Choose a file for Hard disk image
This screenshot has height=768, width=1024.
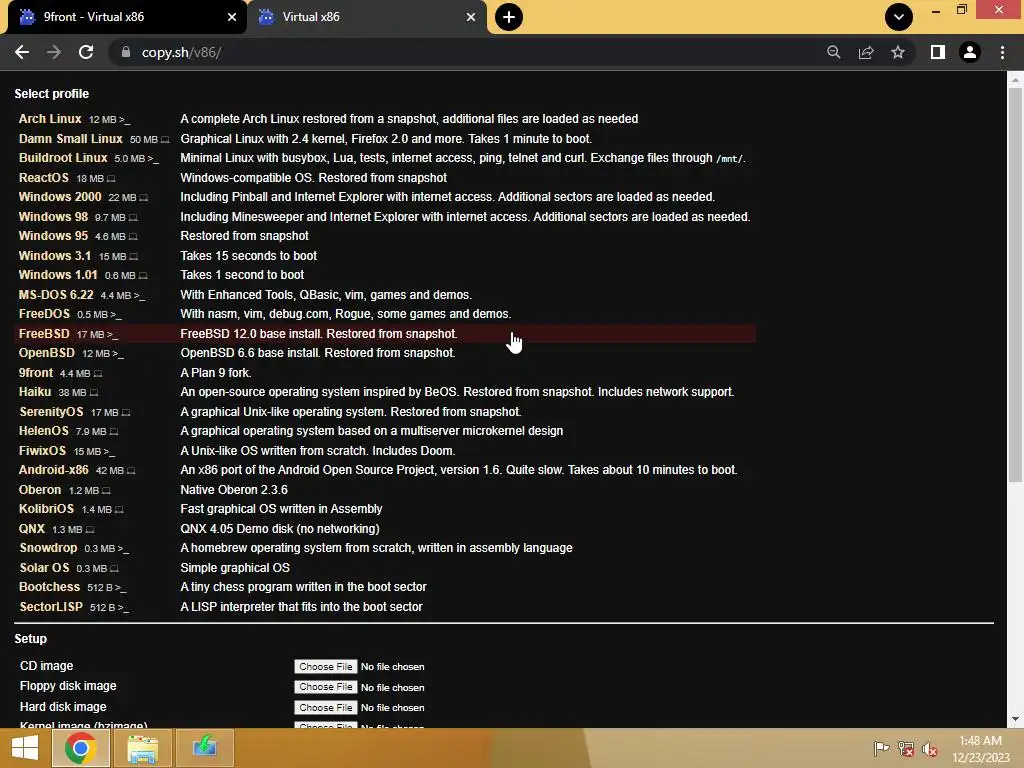[x=325, y=707]
